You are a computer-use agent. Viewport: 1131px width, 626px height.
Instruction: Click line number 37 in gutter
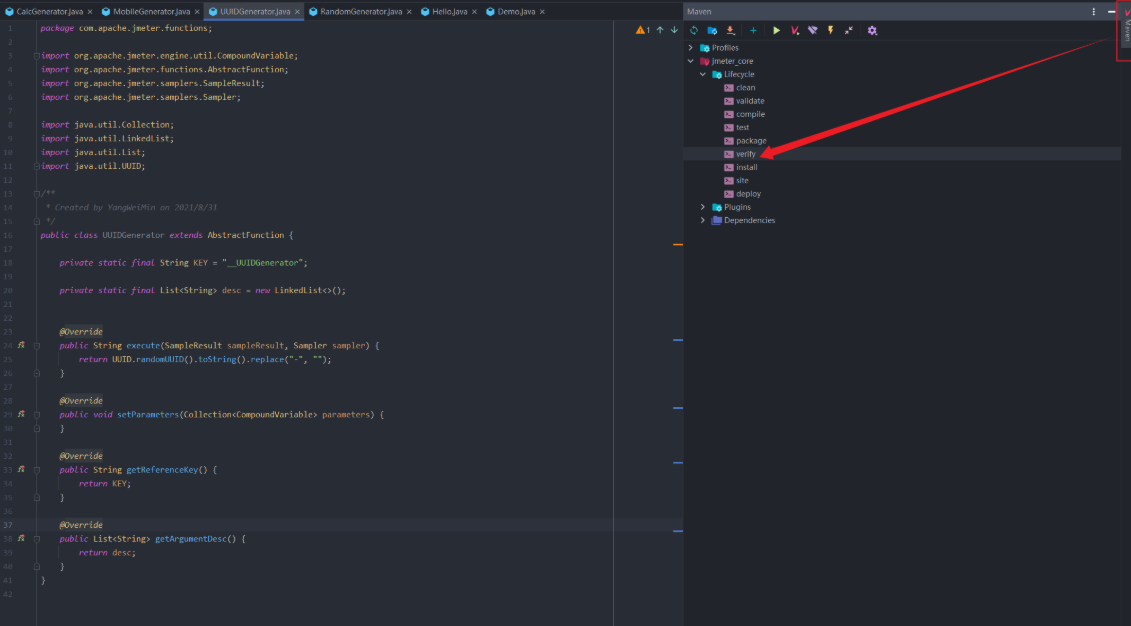(7, 525)
